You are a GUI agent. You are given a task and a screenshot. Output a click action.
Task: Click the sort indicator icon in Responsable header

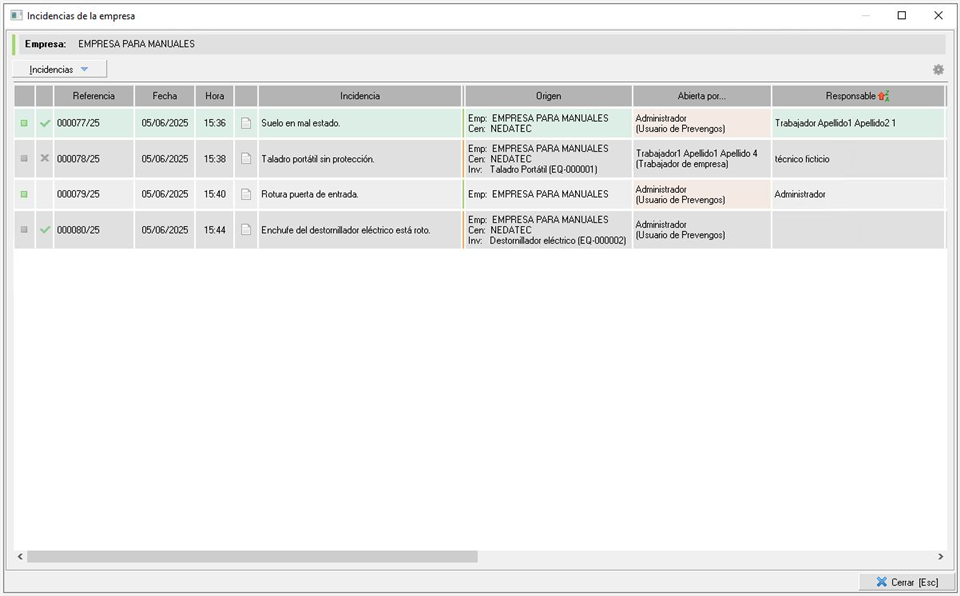(x=883, y=97)
